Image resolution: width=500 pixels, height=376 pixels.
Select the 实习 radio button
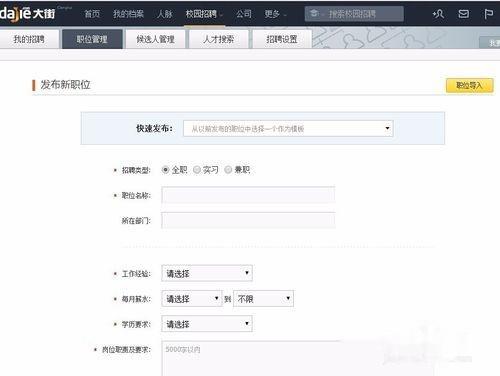point(197,170)
